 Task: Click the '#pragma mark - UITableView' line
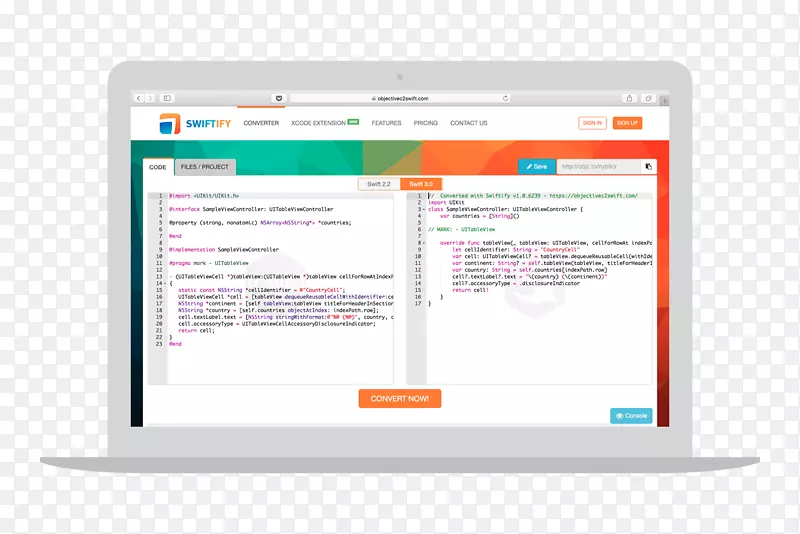(x=209, y=263)
